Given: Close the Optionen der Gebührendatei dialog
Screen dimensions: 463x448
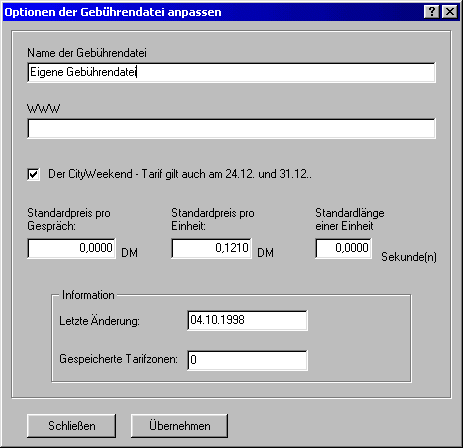Looking at the screenshot, I should click(x=449, y=12).
